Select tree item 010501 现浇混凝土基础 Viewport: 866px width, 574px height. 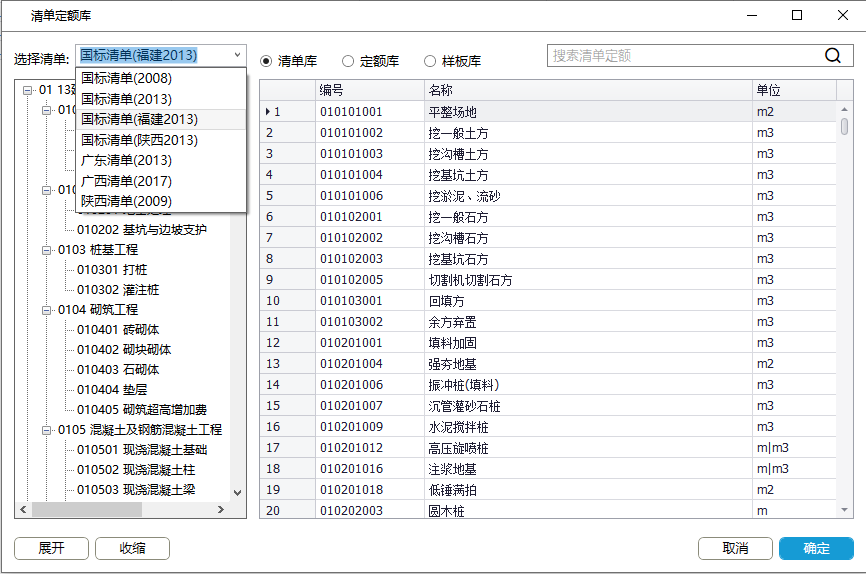click(x=142, y=450)
